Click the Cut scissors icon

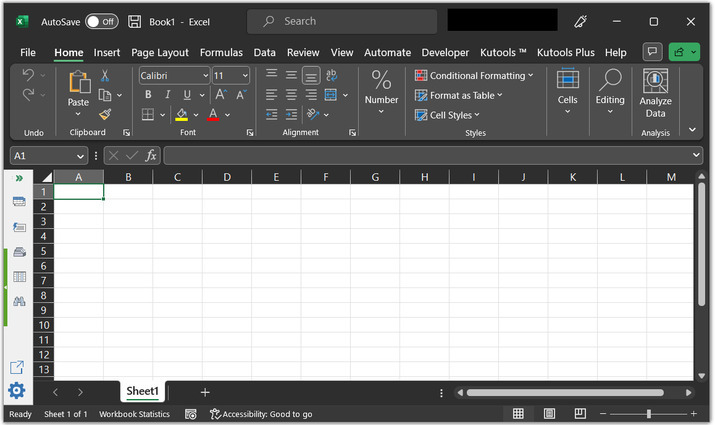[x=104, y=76]
